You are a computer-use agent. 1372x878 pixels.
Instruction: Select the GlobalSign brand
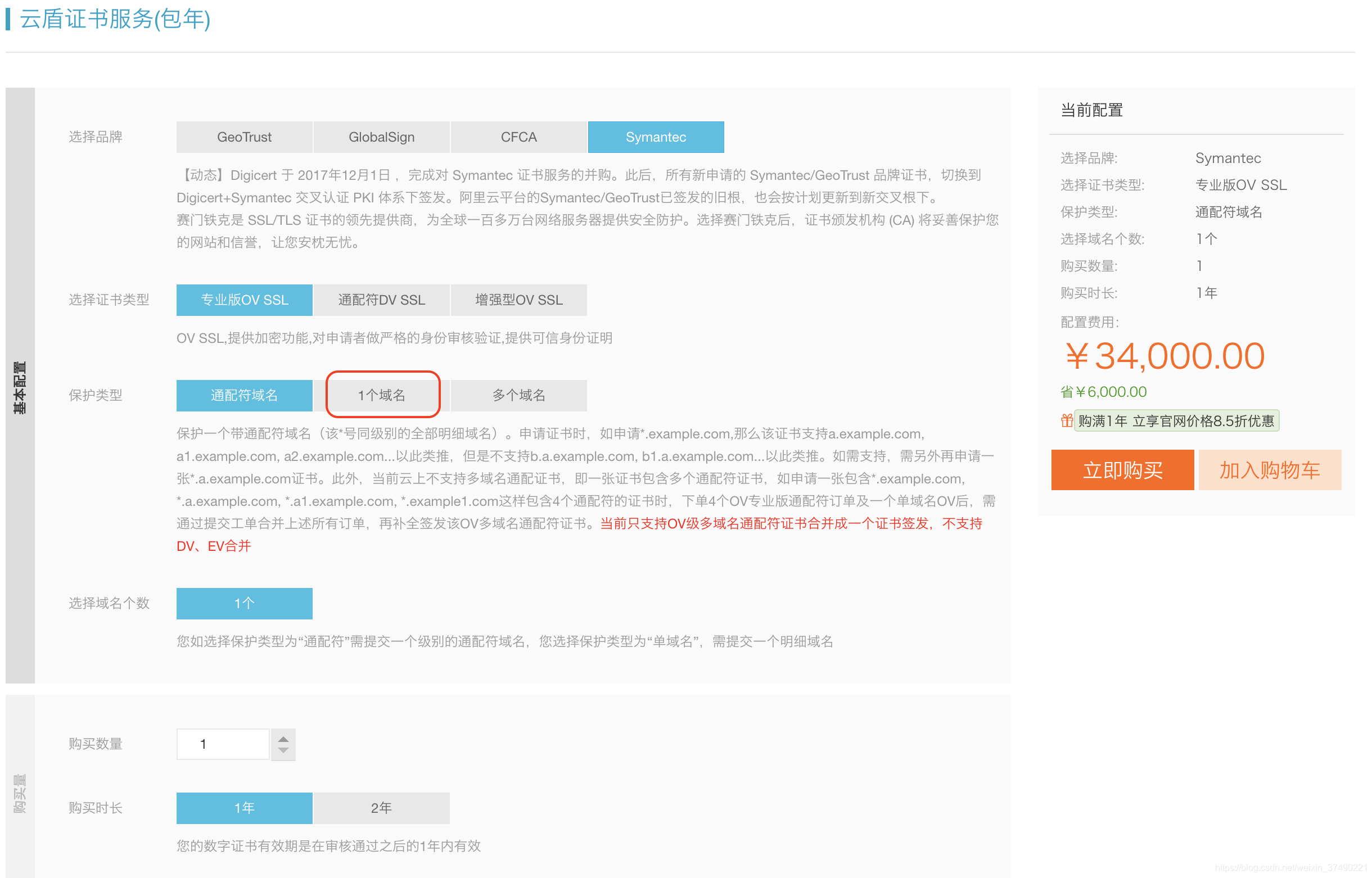click(x=381, y=137)
